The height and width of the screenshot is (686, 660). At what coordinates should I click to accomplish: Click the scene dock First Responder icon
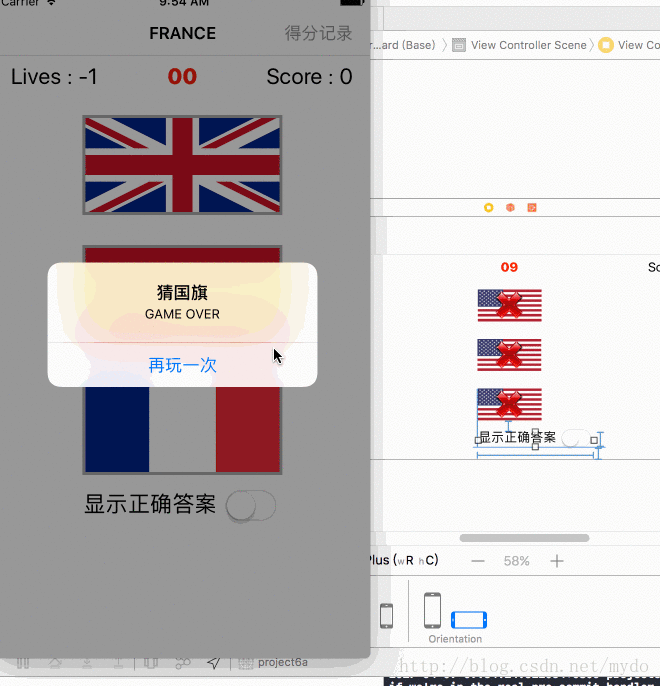point(510,207)
